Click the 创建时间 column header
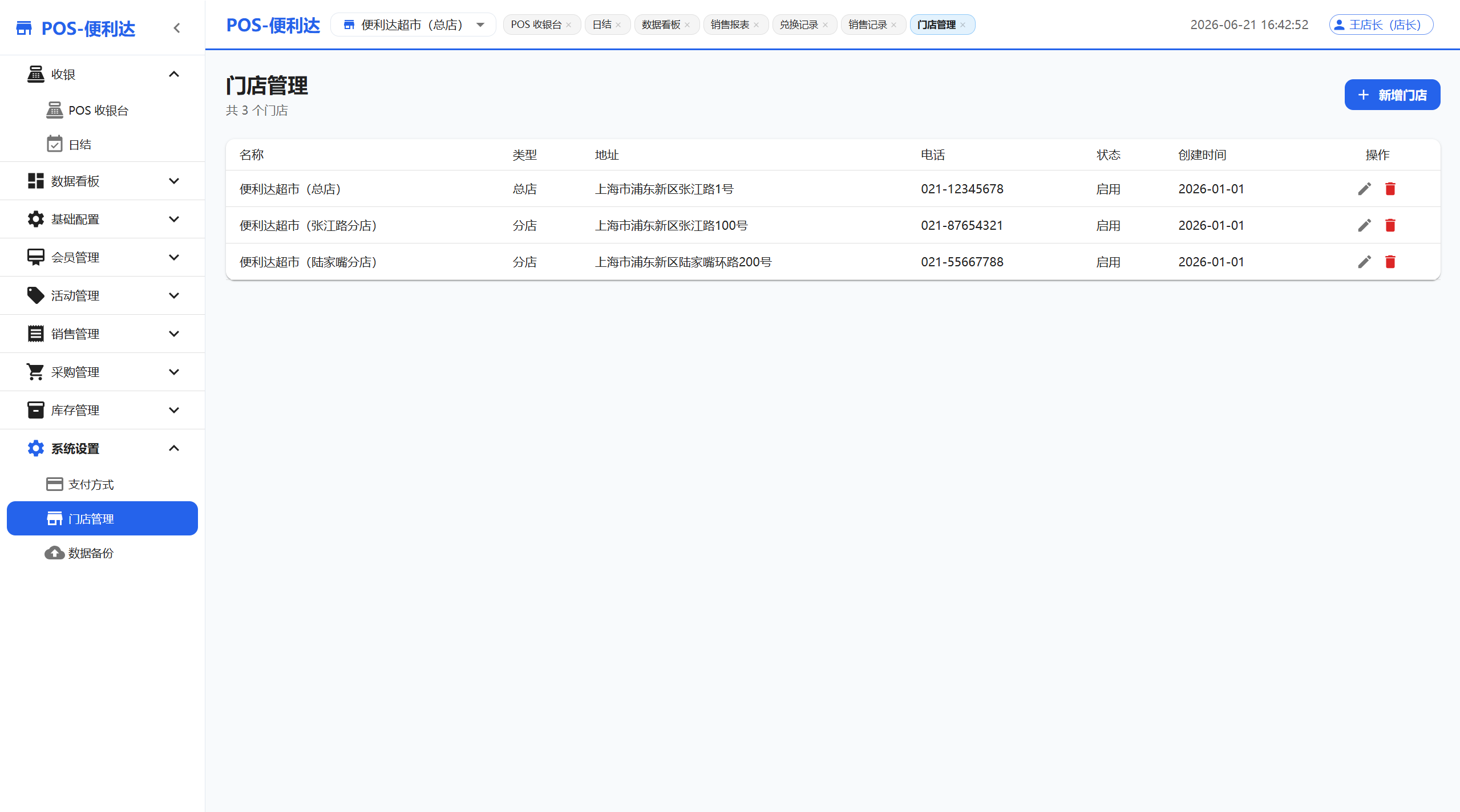The width and height of the screenshot is (1460, 812). [1202, 155]
